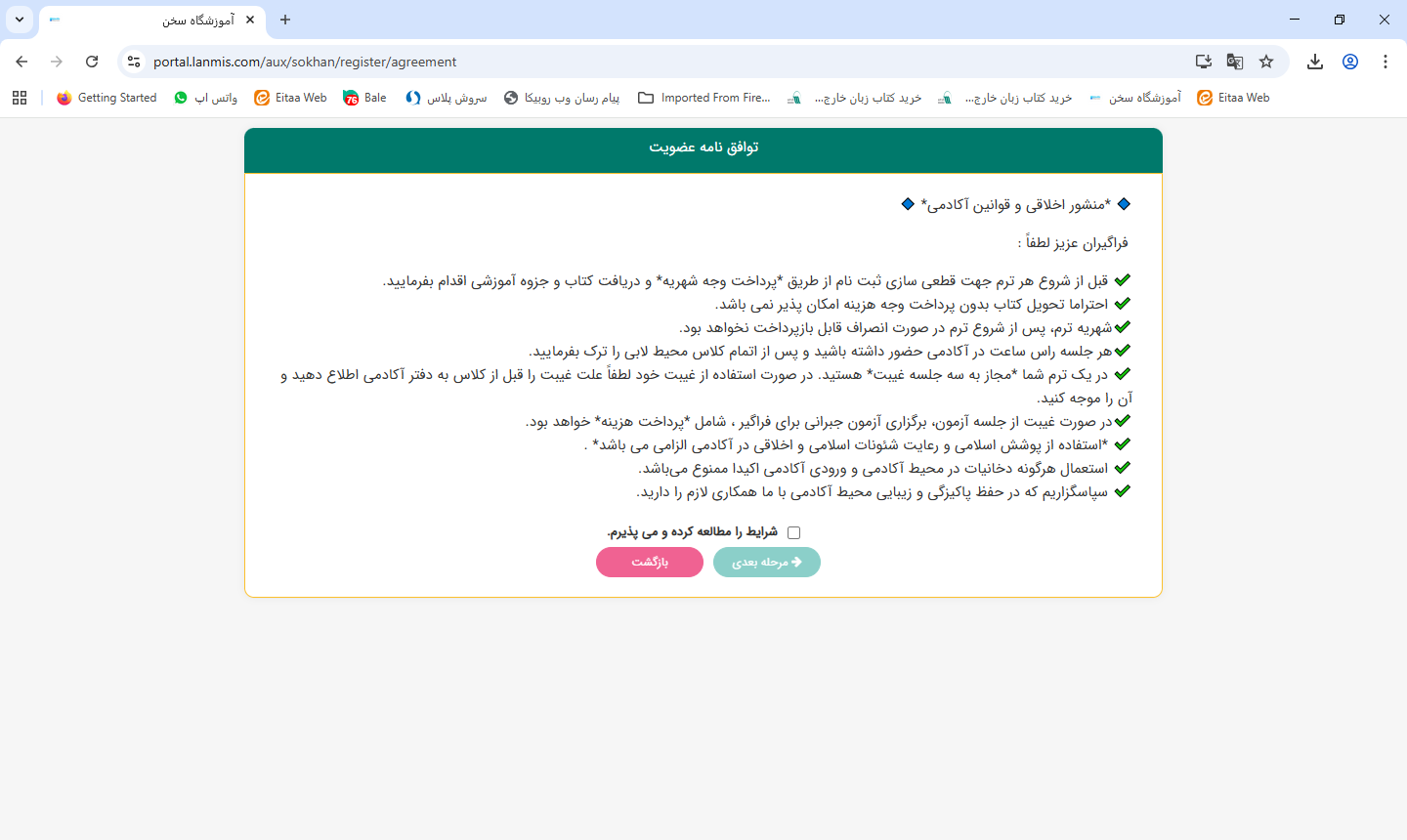The height and width of the screenshot is (840, 1407).
Task: Translate the page with Google Translate icon
Action: pyautogui.click(x=1234, y=61)
